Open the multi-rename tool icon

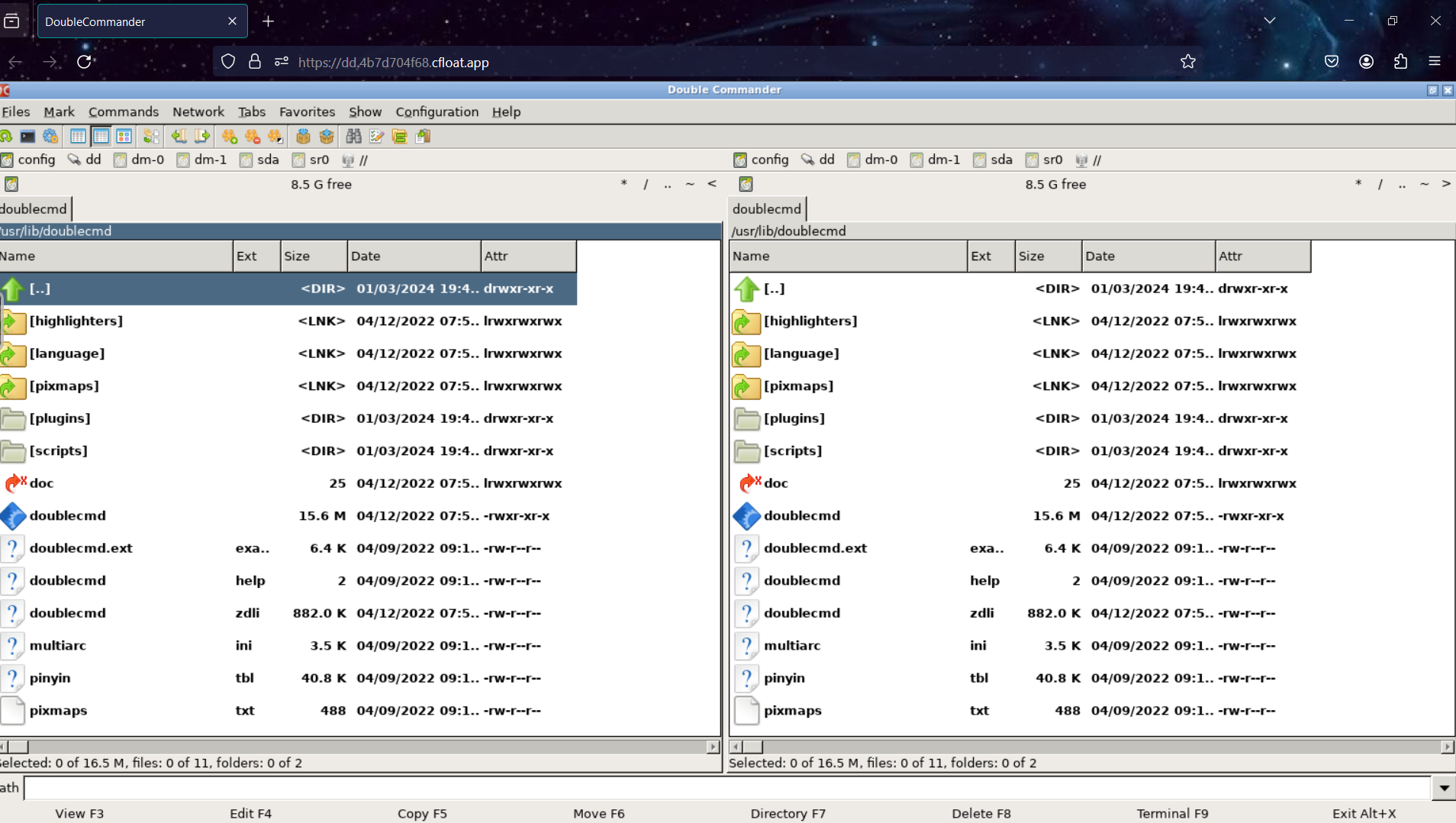(376, 137)
